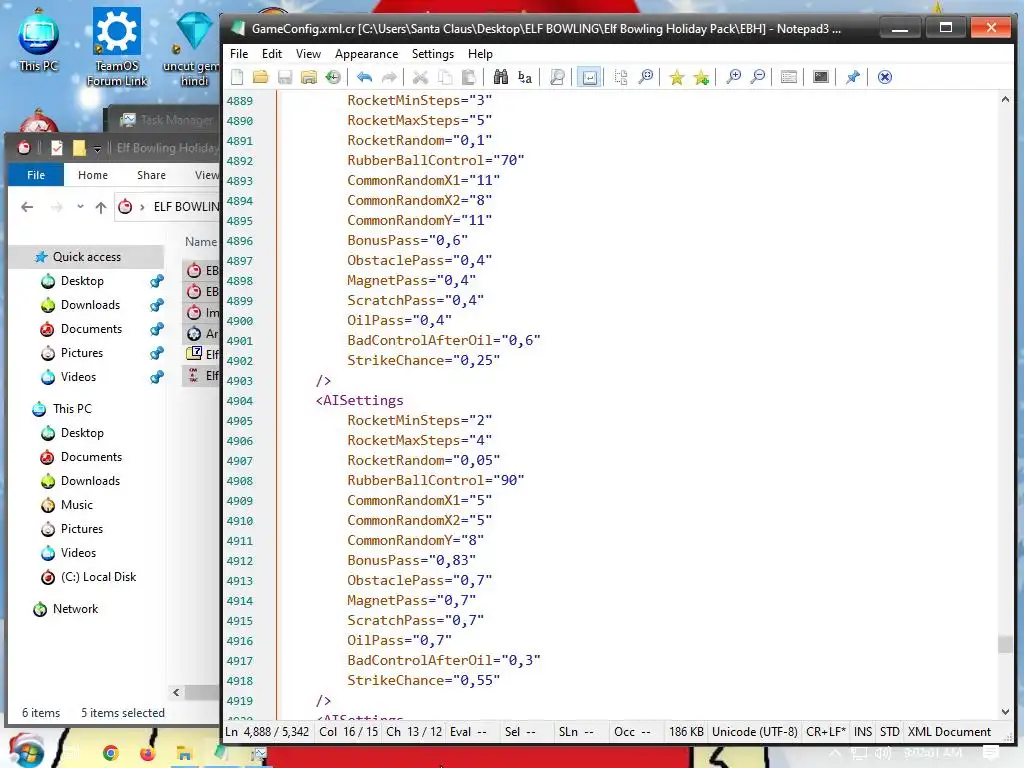This screenshot has height=768, width=1024.
Task: Click the yellow star Favorites icon
Action: coord(677,77)
